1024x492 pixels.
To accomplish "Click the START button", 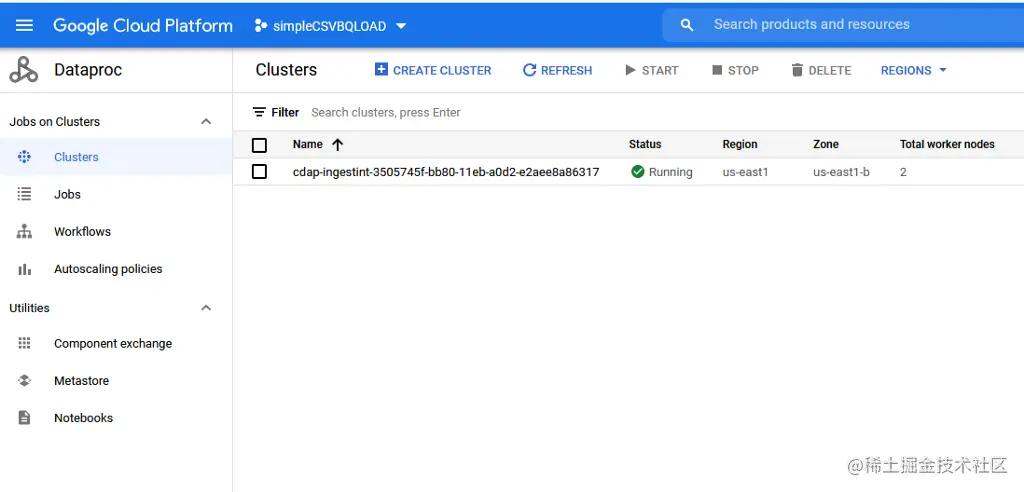I will pos(652,70).
